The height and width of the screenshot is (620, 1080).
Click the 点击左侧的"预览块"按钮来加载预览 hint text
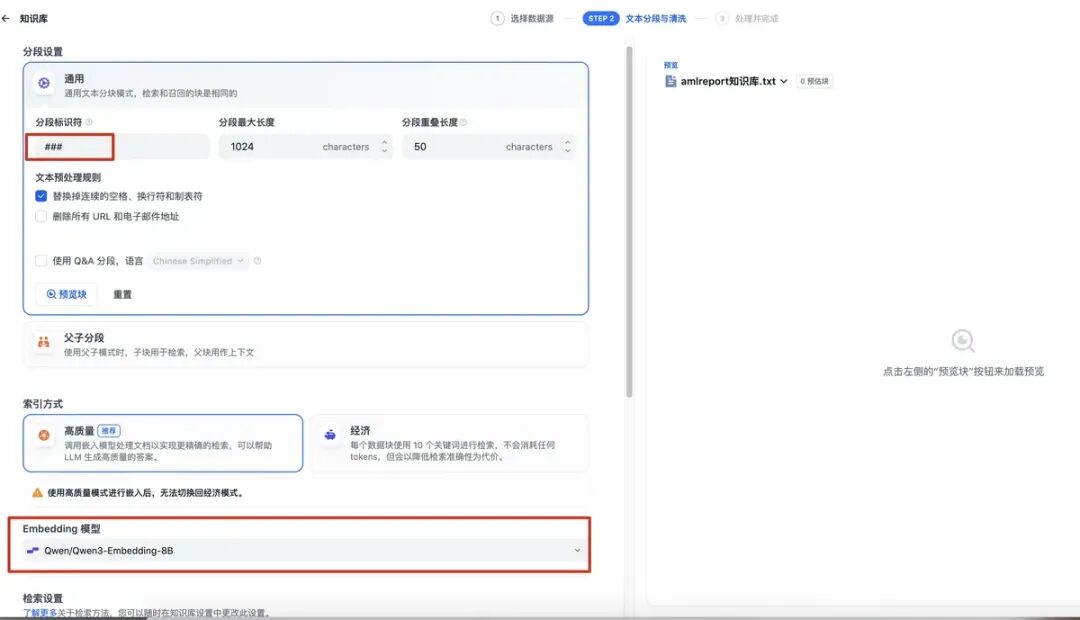coord(963,371)
